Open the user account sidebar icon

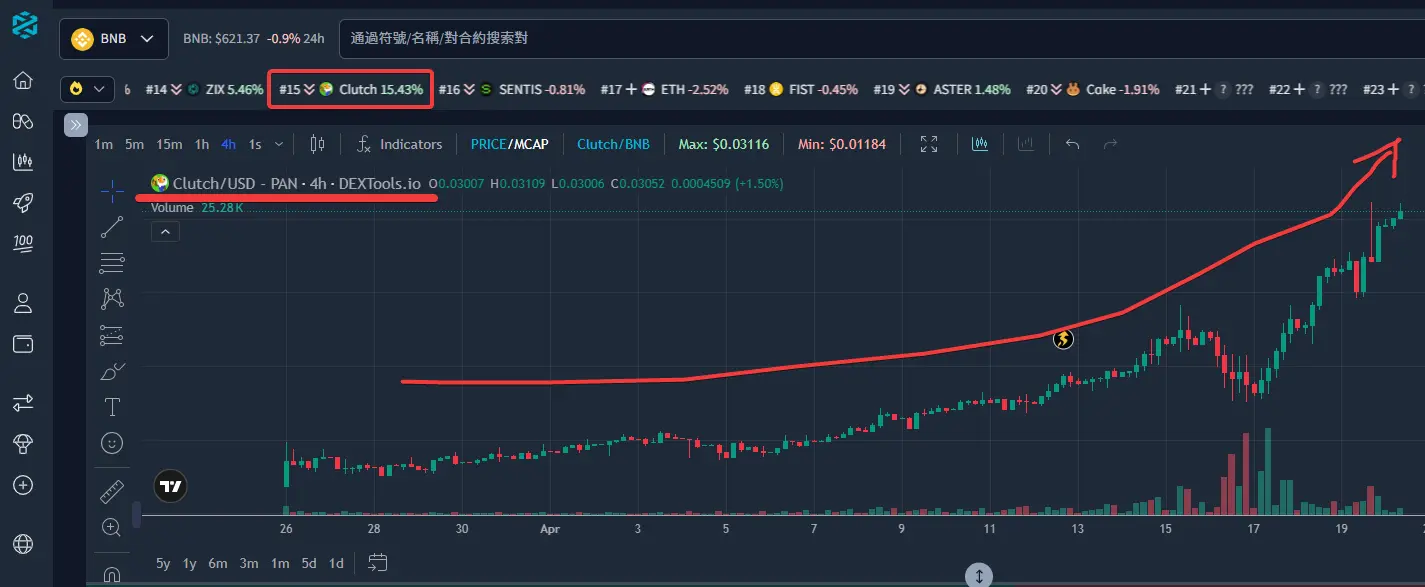pyautogui.click(x=23, y=302)
